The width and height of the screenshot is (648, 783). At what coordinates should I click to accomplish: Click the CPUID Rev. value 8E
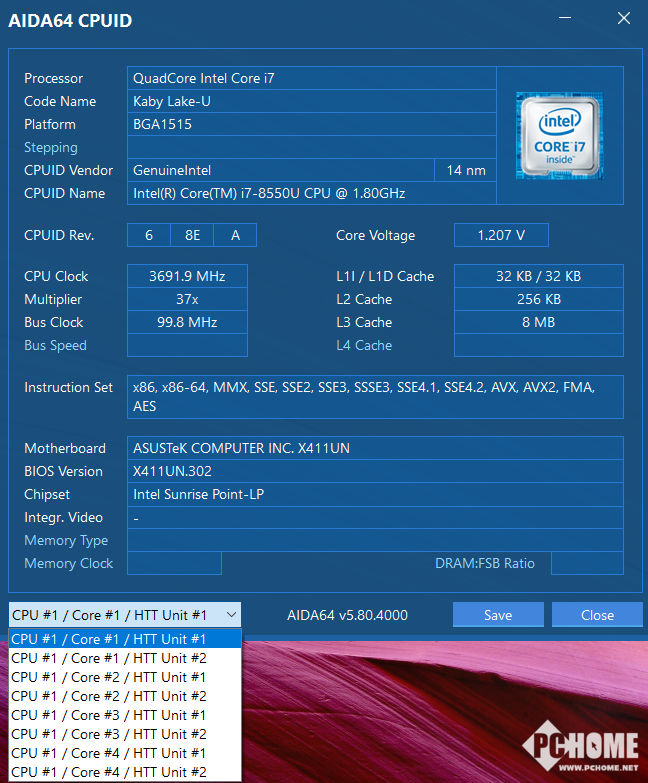[192, 235]
